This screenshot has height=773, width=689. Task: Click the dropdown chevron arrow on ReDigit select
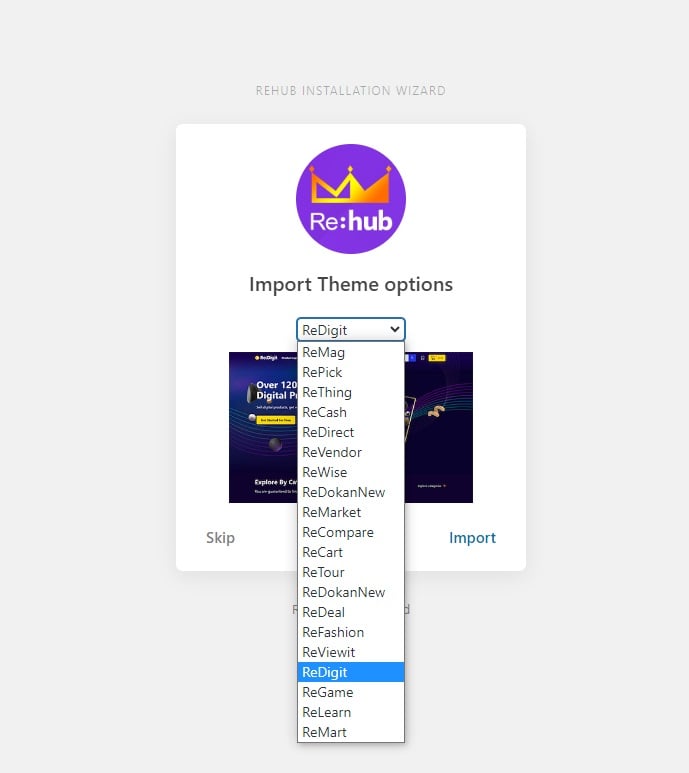pyautogui.click(x=395, y=329)
